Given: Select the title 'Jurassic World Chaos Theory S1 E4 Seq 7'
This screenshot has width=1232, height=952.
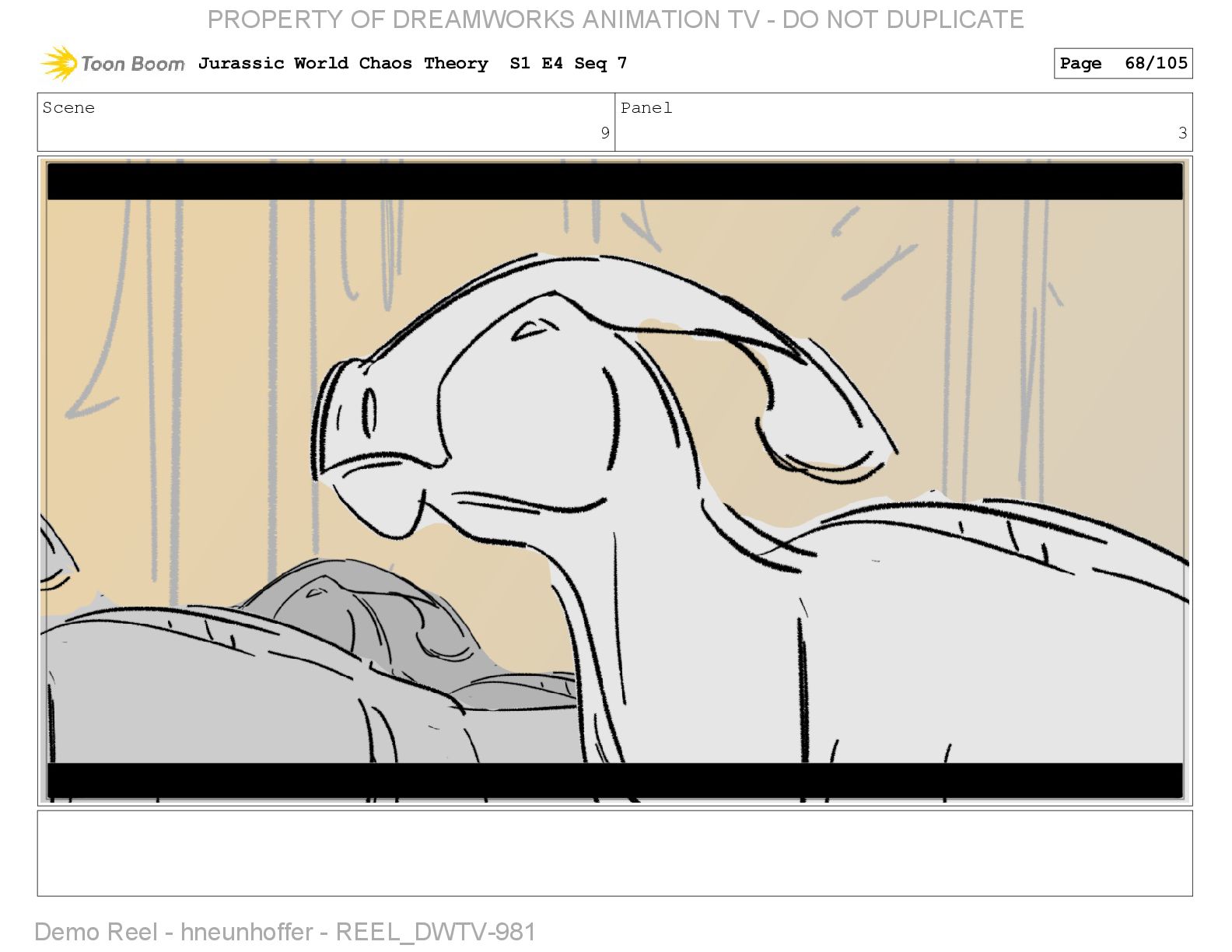Looking at the screenshot, I should 412,63.
